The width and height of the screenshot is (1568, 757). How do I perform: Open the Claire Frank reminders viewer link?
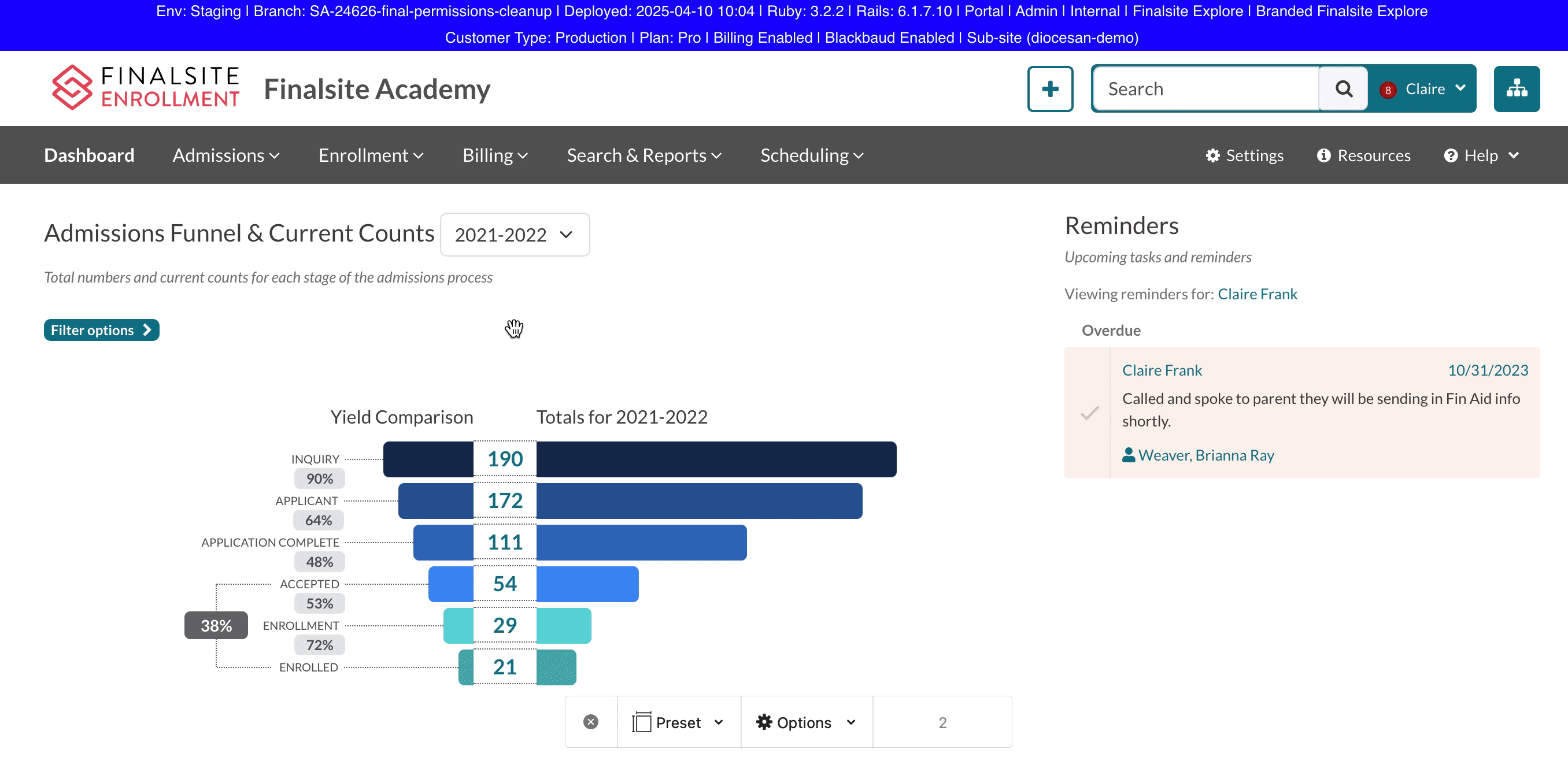pyautogui.click(x=1257, y=294)
